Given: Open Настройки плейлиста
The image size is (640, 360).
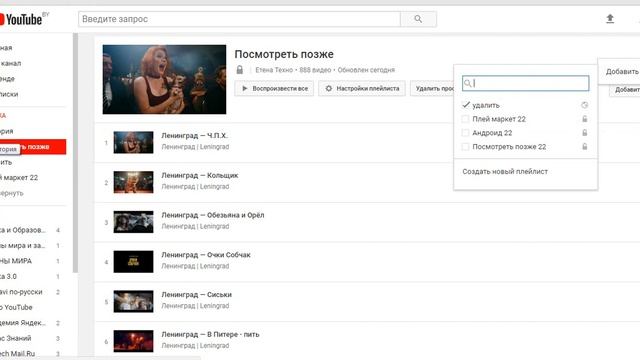Looking at the screenshot, I should click(362, 89).
